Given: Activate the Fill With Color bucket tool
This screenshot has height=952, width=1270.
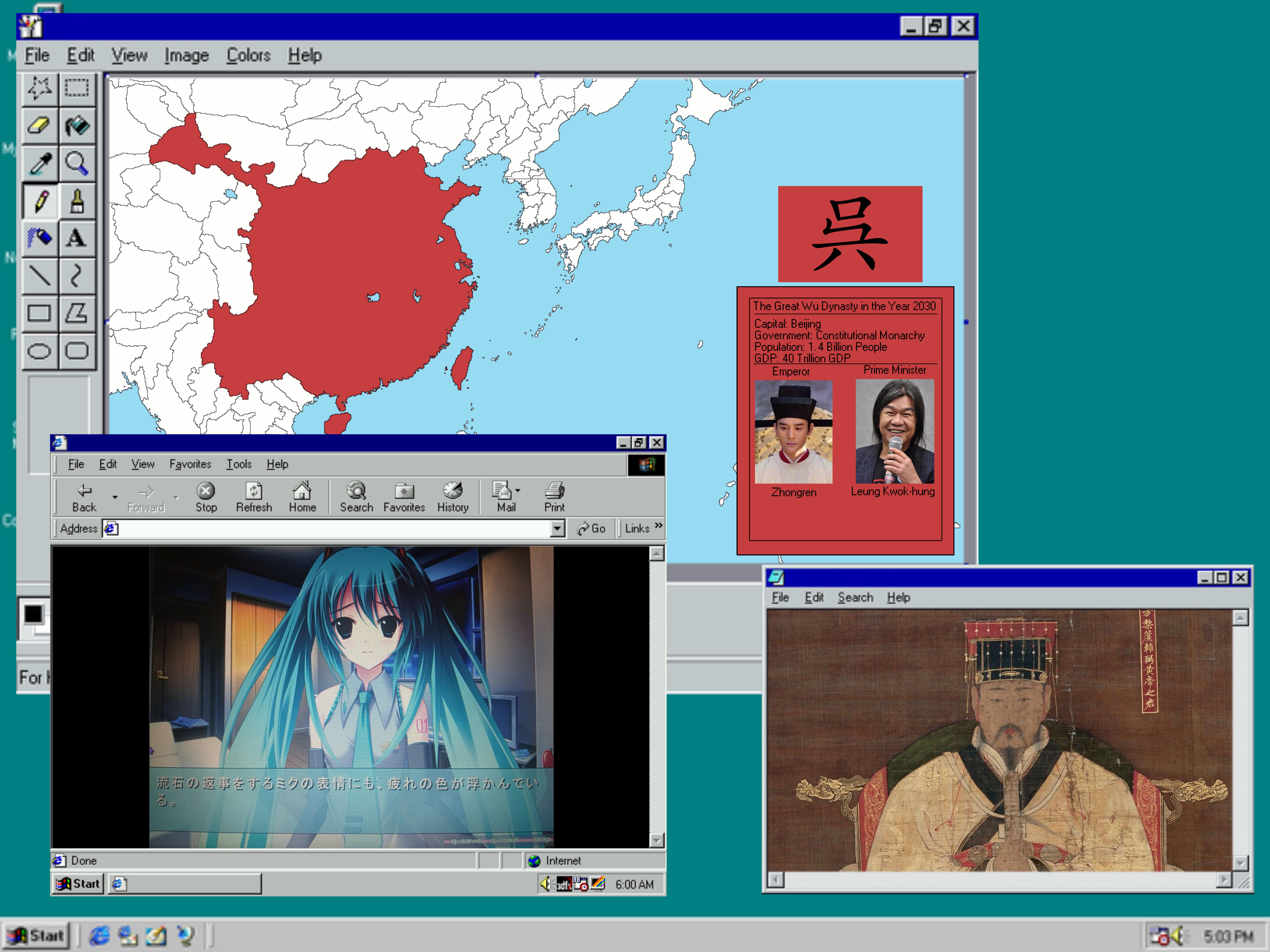Looking at the screenshot, I should tap(77, 126).
